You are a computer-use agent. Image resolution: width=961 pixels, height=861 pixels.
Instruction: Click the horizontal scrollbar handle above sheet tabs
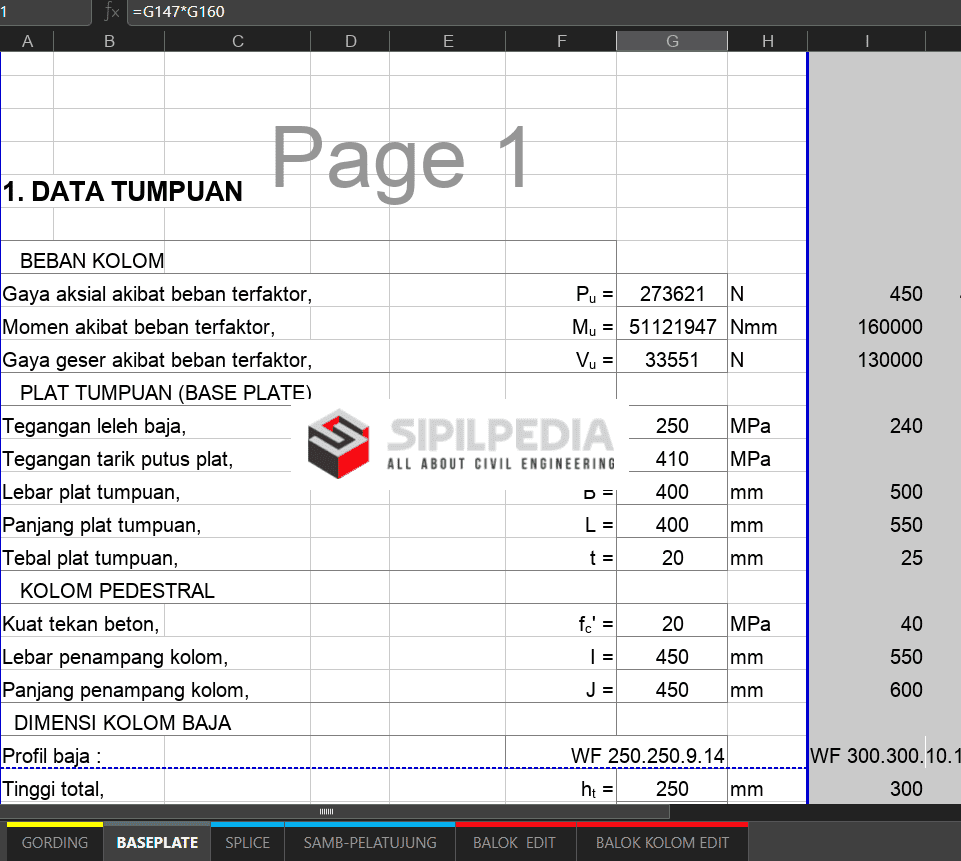pyautogui.click(x=326, y=811)
